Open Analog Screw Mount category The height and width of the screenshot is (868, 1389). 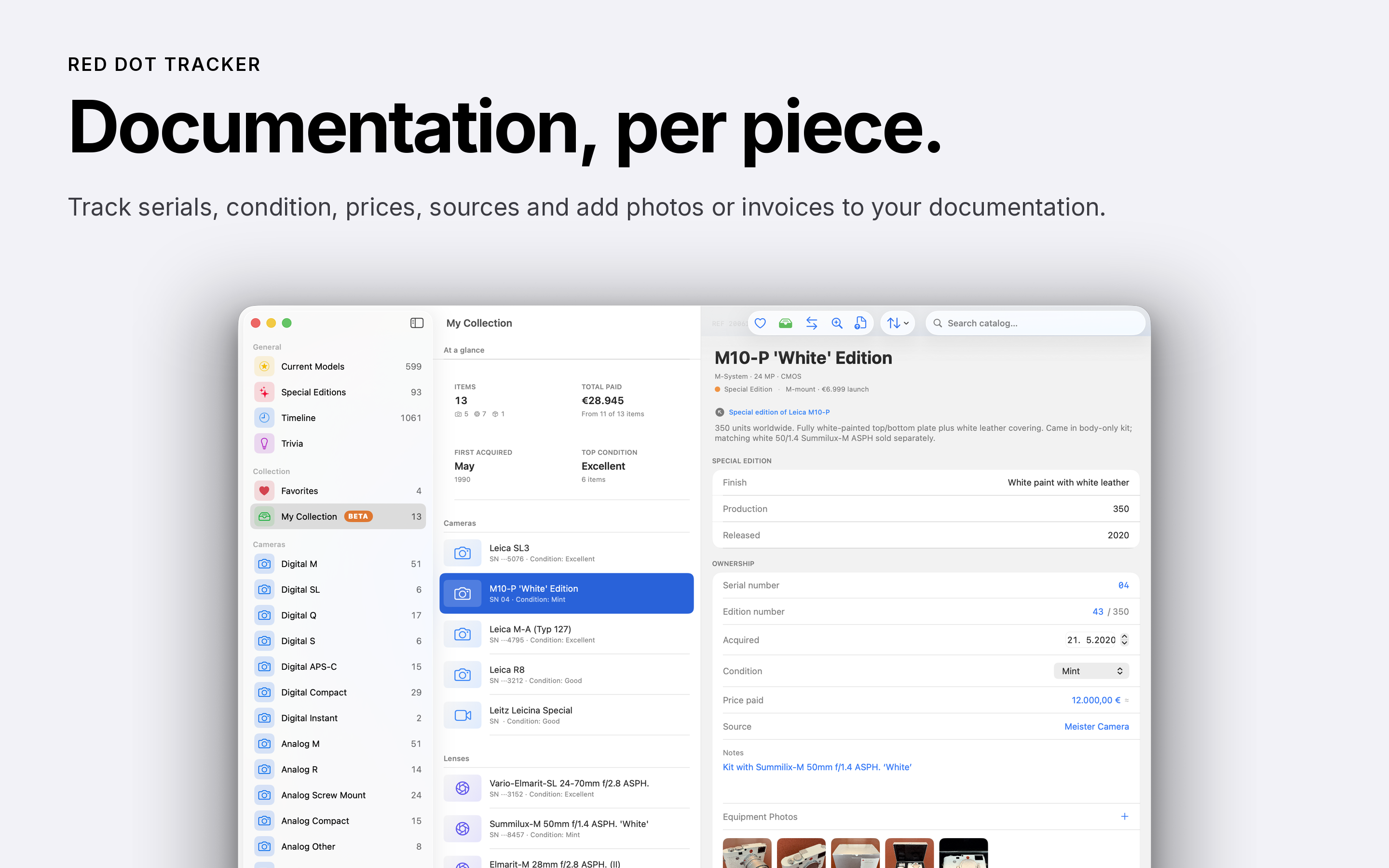[338, 795]
